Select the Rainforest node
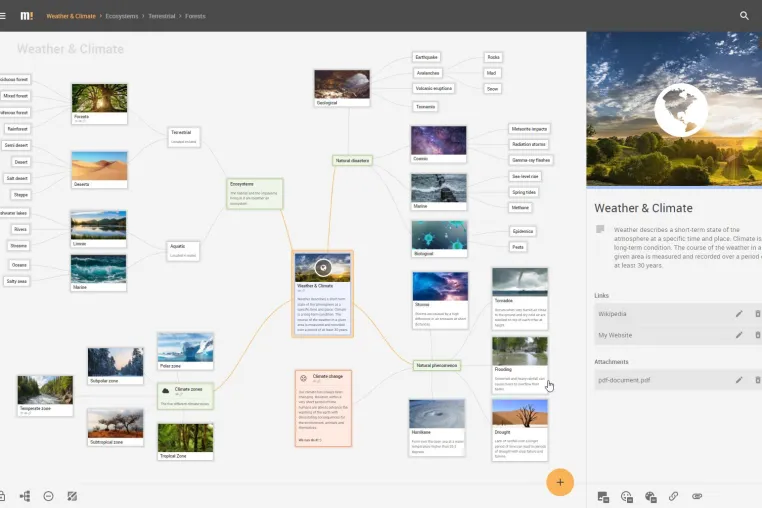 click(17, 129)
